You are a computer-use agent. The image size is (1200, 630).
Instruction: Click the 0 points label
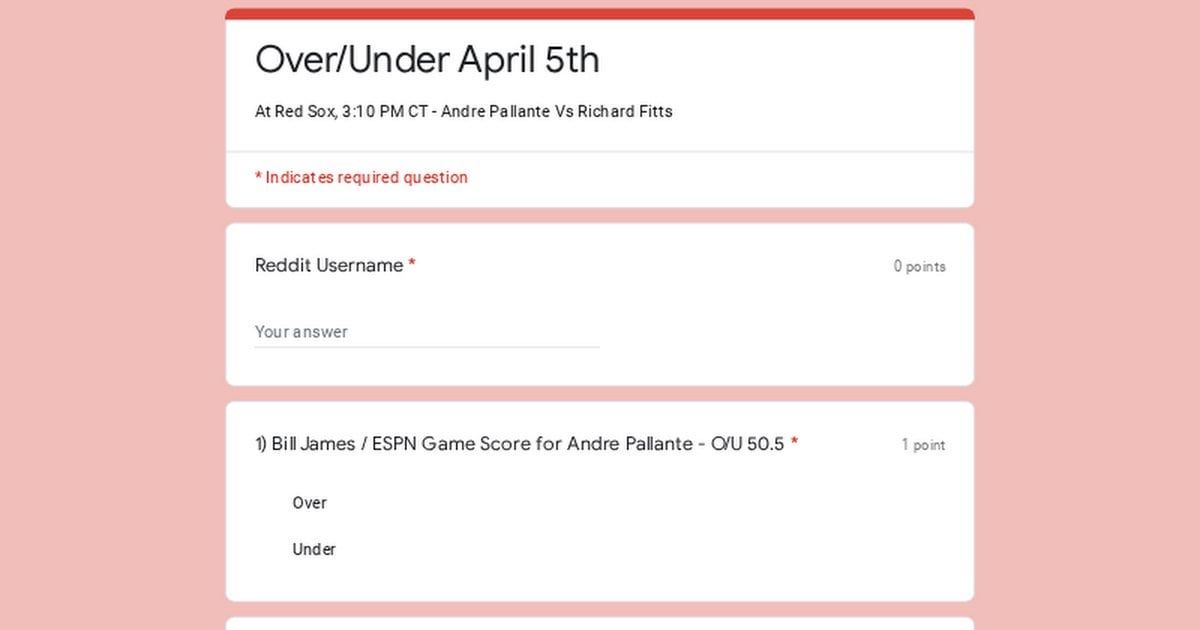[919, 267]
